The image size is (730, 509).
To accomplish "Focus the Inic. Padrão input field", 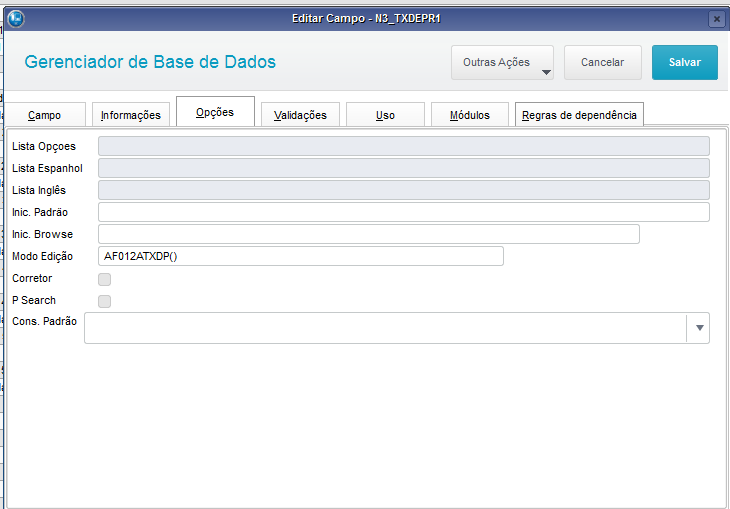I will [404, 212].
